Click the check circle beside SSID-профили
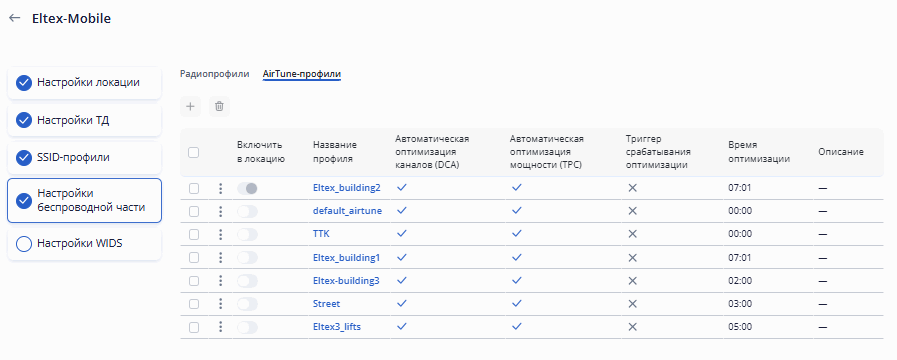Viewport: 897px width, 360px height. pos(23,158)
